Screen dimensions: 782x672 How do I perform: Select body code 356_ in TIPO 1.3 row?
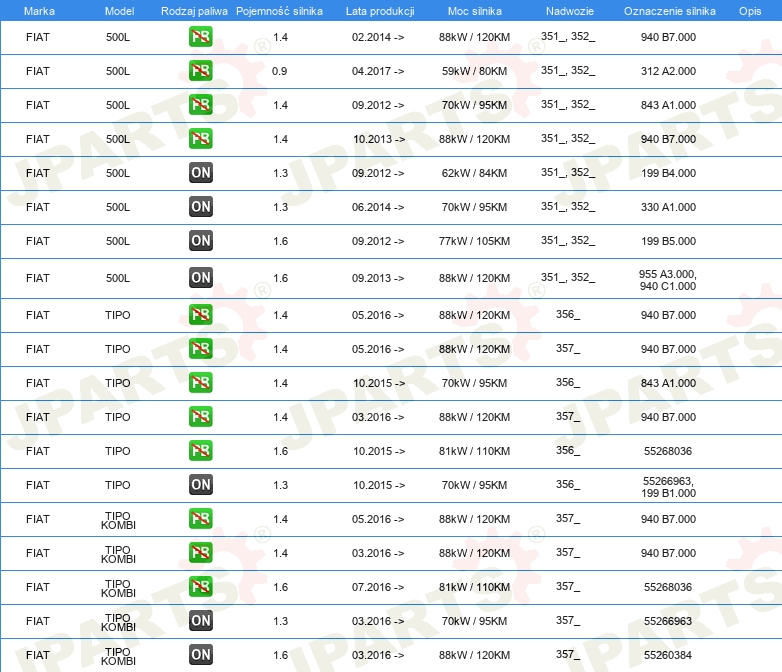click(x=568, y=484)
